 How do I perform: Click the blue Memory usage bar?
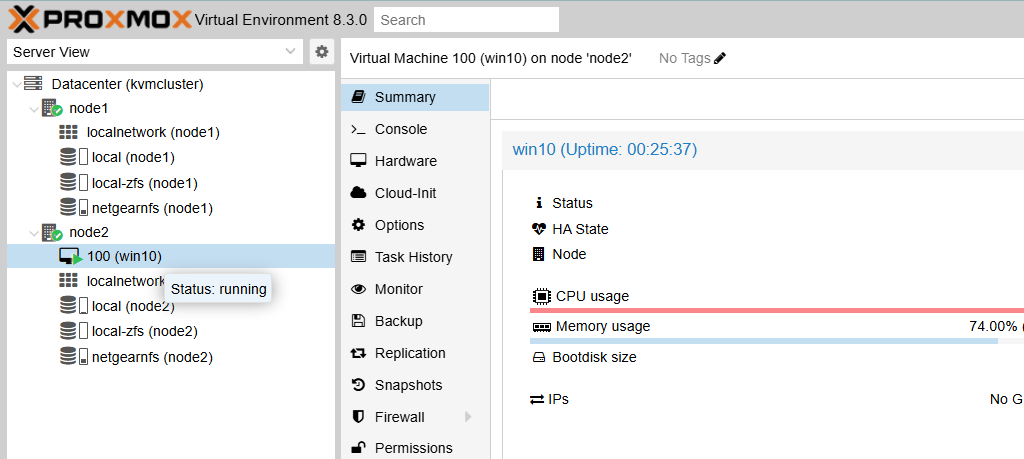[763, 341]
